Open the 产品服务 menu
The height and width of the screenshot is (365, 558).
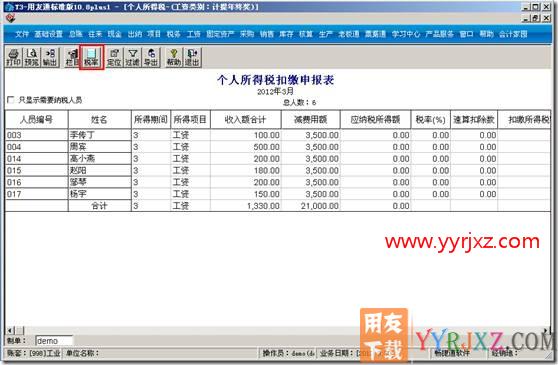tap(439, 34)
